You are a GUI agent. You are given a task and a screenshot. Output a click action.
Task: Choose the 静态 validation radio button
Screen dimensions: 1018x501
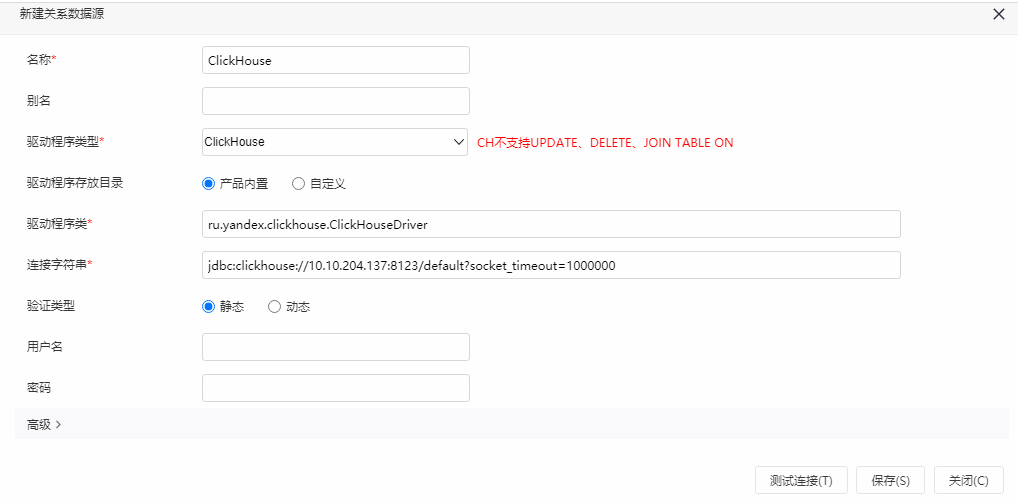pos(208,307)
